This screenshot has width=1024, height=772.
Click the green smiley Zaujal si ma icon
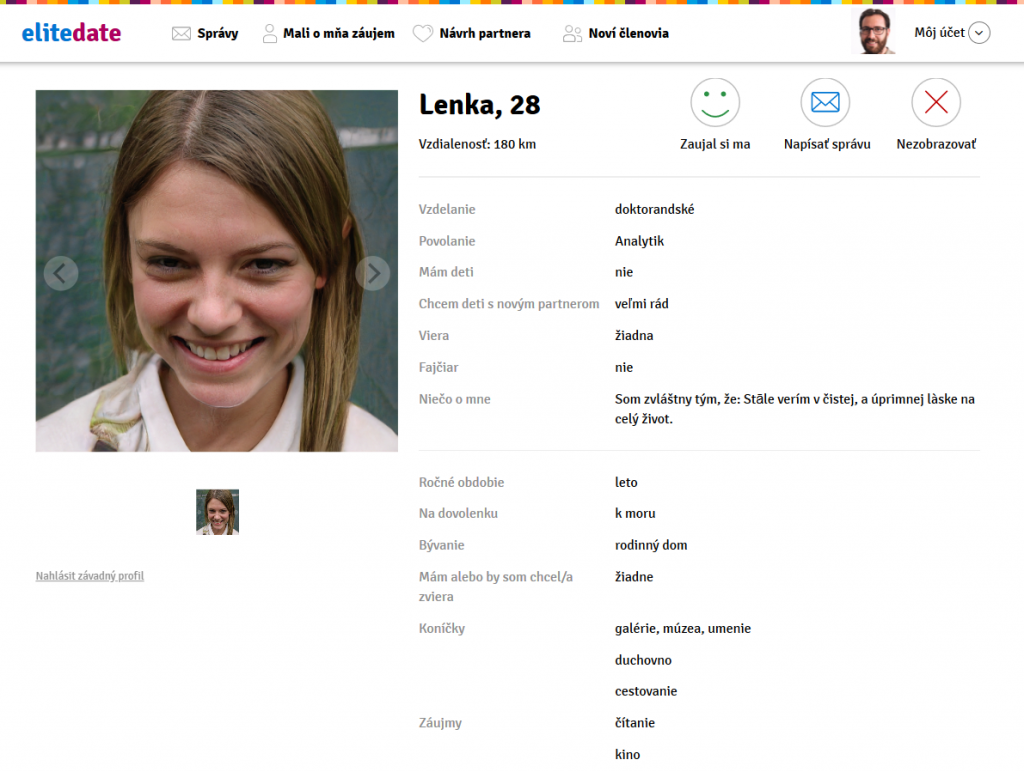pyautogui.click(x=714, y=103)
